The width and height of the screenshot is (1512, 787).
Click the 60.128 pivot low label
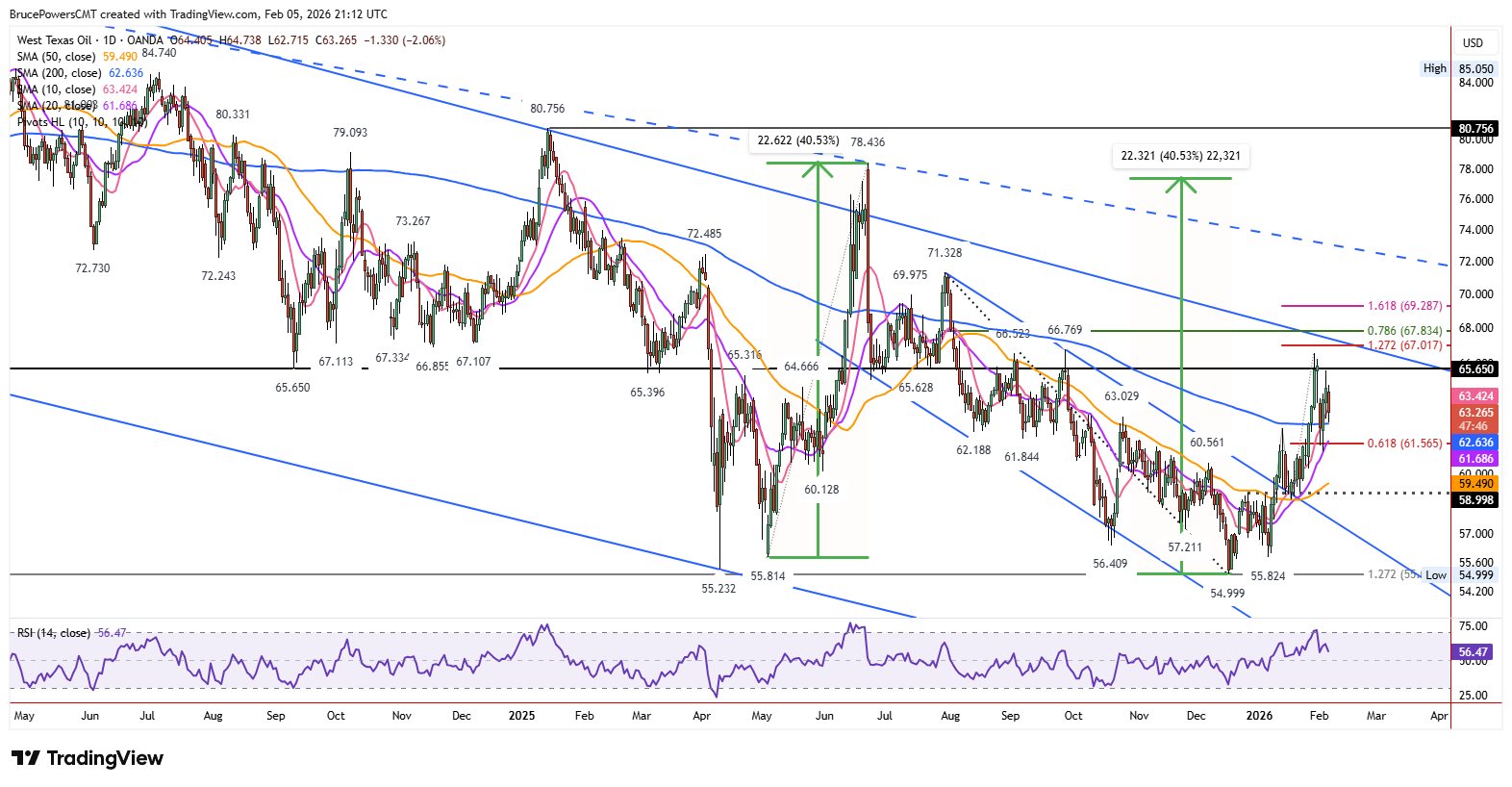click(x=821, y=490)
